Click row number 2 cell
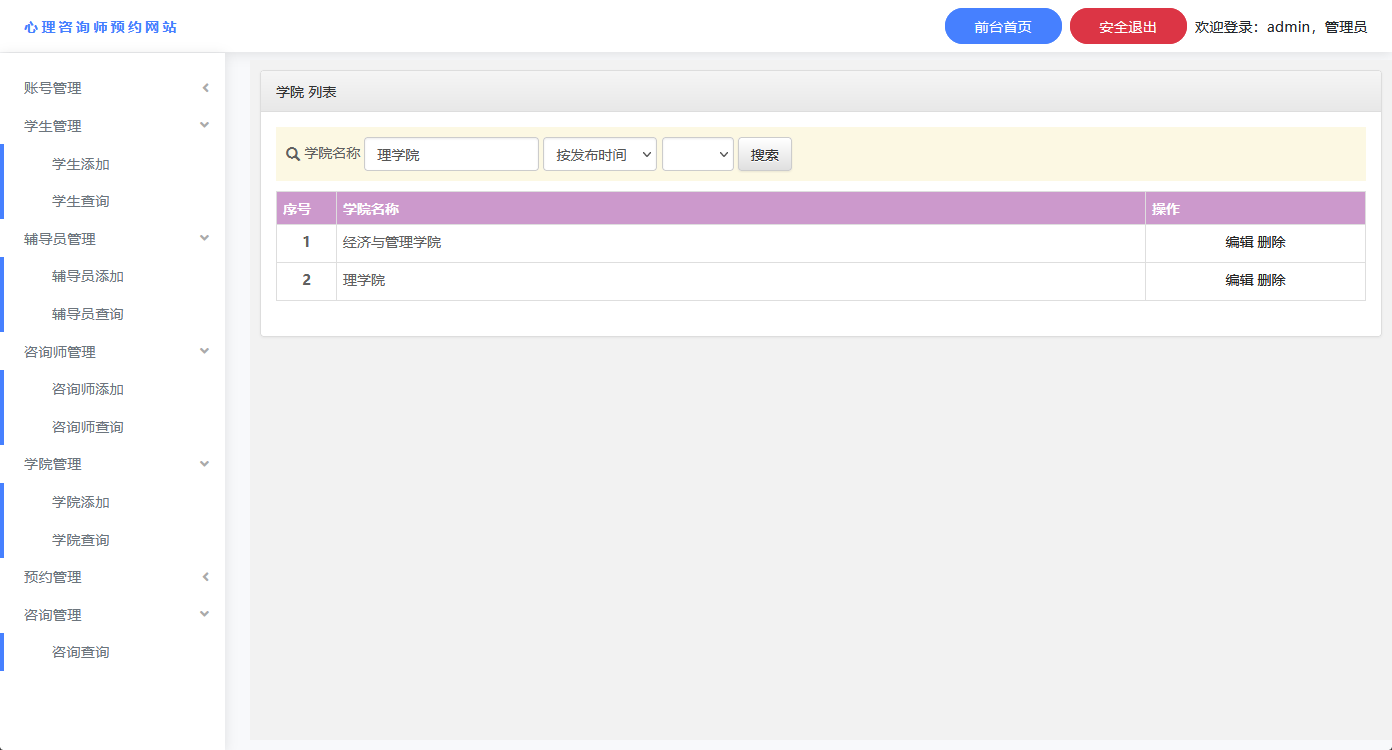Screen dimensions: 1392x750 (306, 280)
